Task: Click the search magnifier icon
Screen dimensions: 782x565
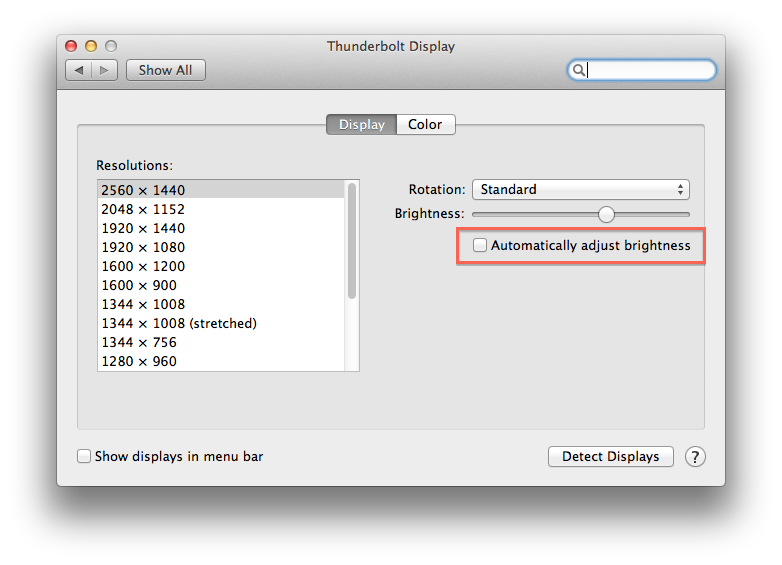Action: click(578, 70)
